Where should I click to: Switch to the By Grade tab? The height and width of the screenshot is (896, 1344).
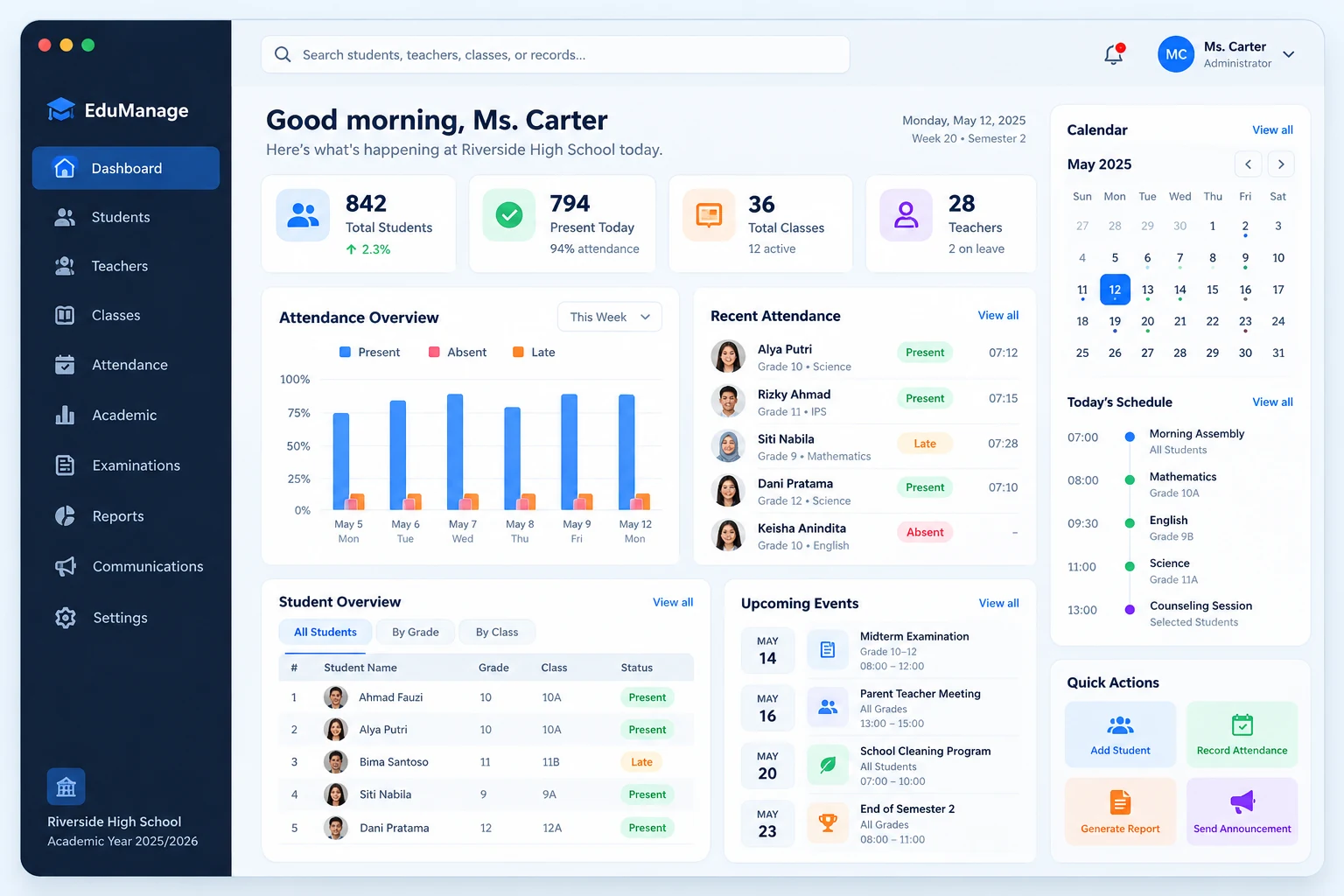[416, 632]
